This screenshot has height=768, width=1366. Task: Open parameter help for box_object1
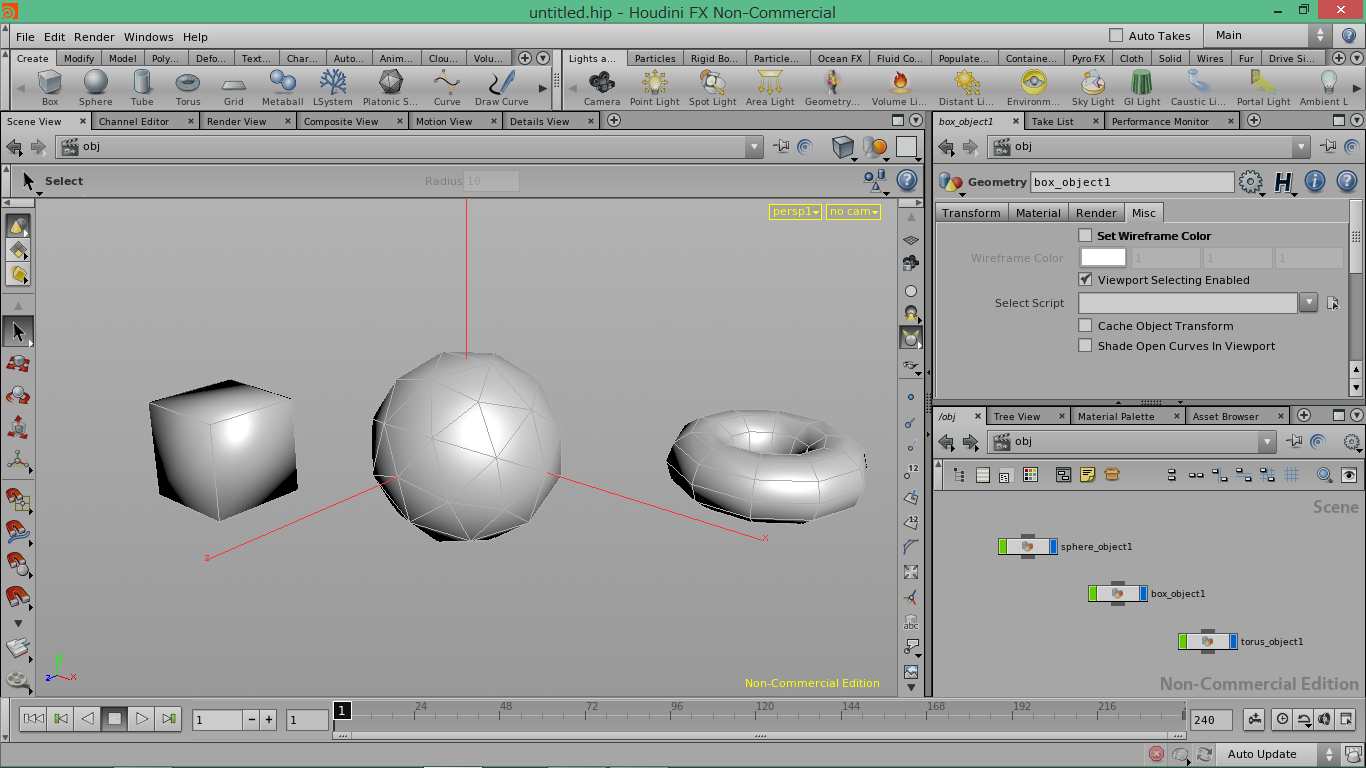(x=1345, y=182)
